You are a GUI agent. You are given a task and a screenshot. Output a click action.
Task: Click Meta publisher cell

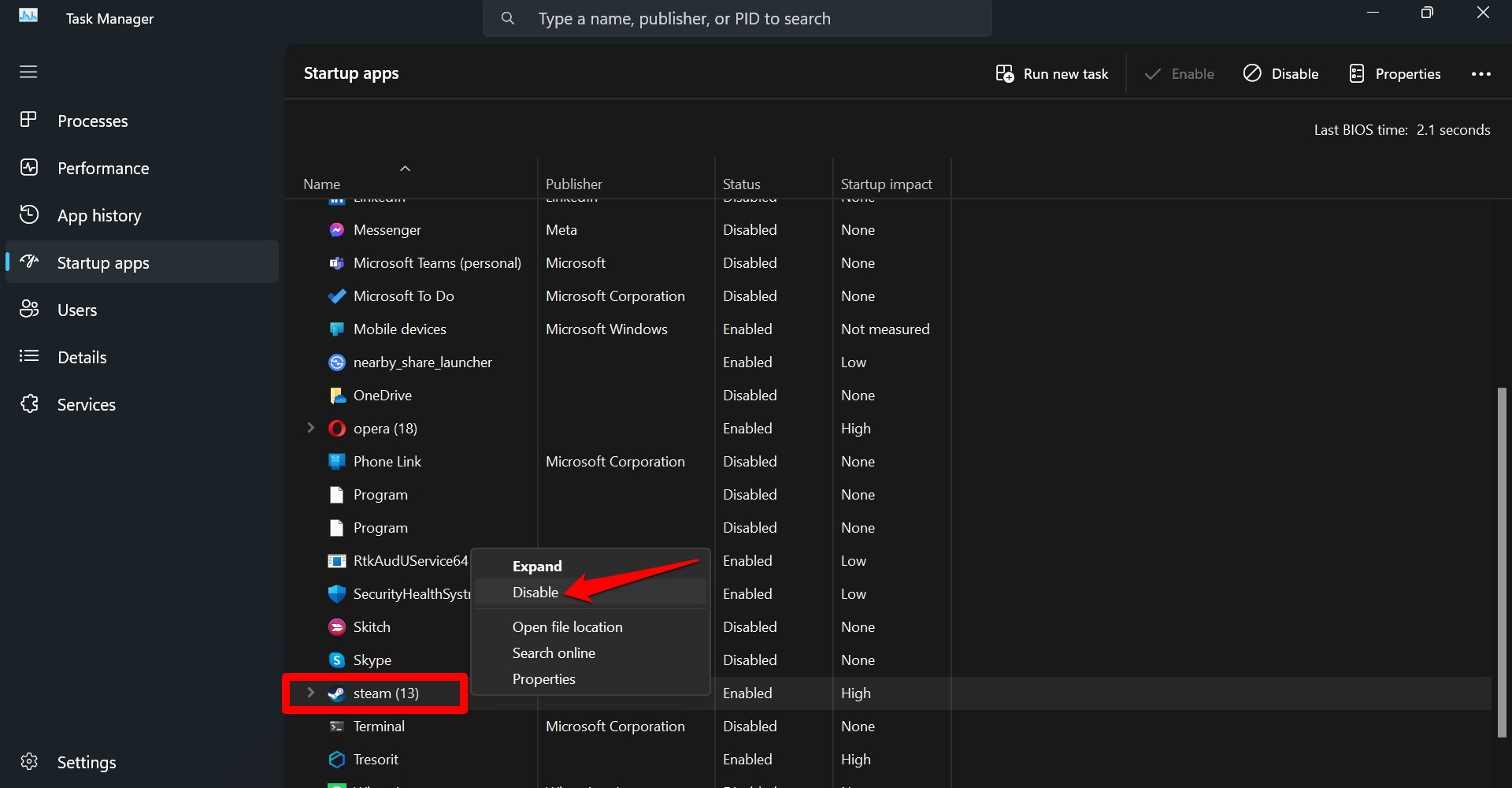tap(561, 230)
